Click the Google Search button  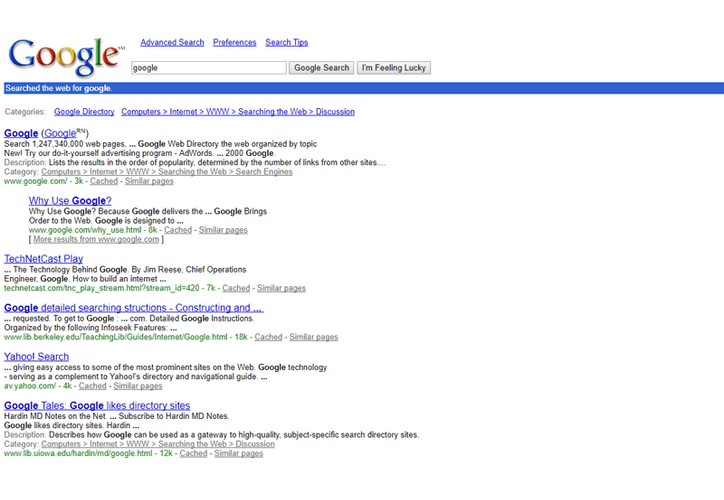coord(321,68)
